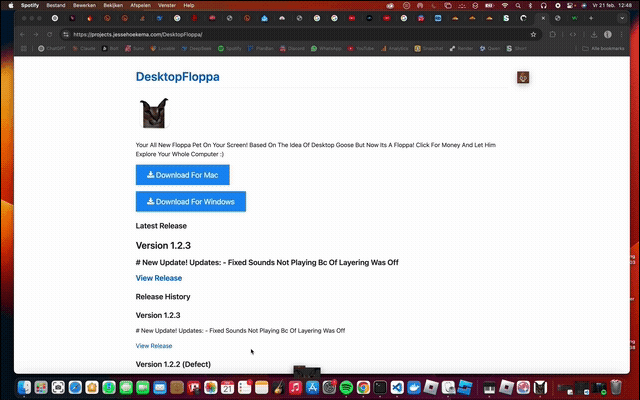Screen dimensions: 640x400
Task: Open Google Chrome from the dock
Action: point(363,387)
